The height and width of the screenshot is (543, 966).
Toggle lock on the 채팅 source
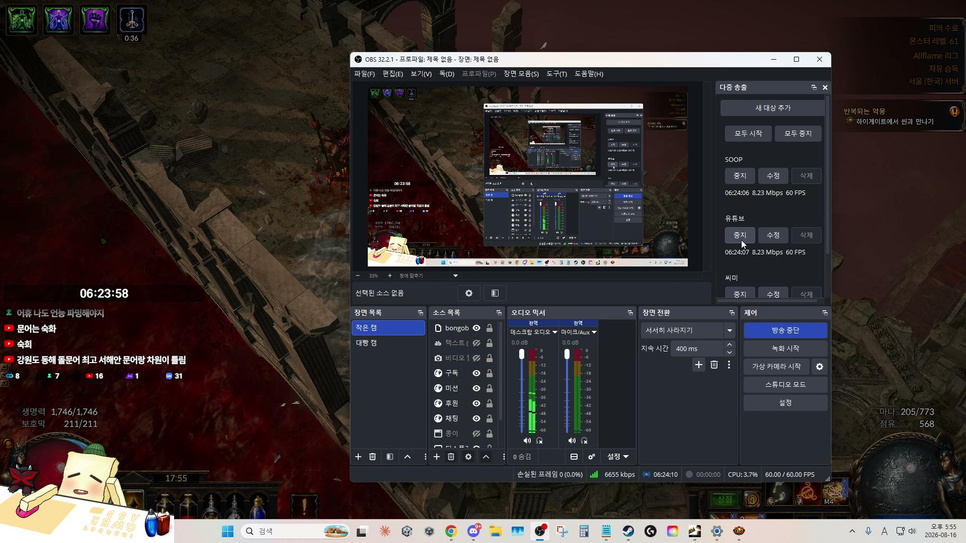pos(489,418)
